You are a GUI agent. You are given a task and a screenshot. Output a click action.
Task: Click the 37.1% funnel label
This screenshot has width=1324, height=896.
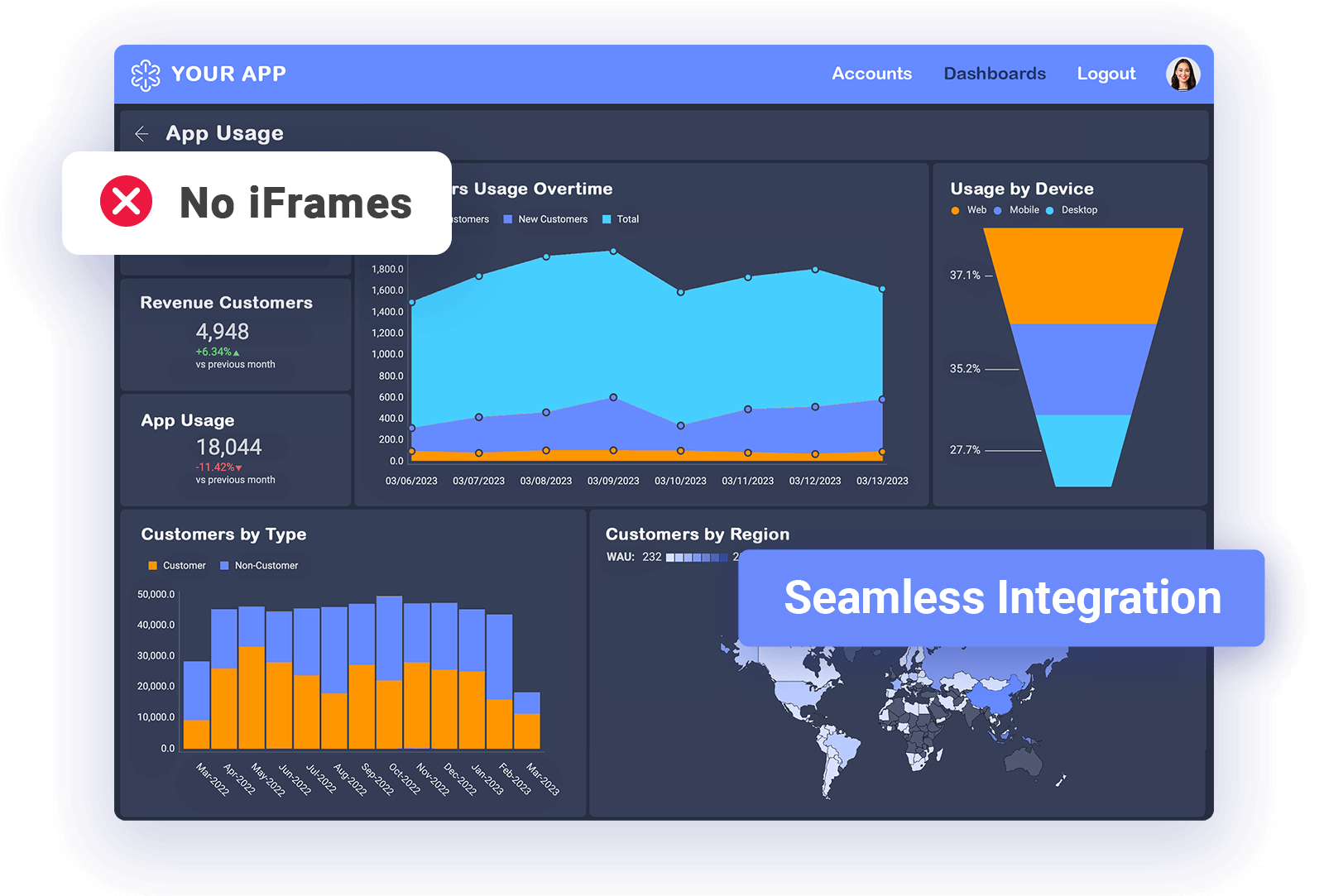click(x=965, y=276)
